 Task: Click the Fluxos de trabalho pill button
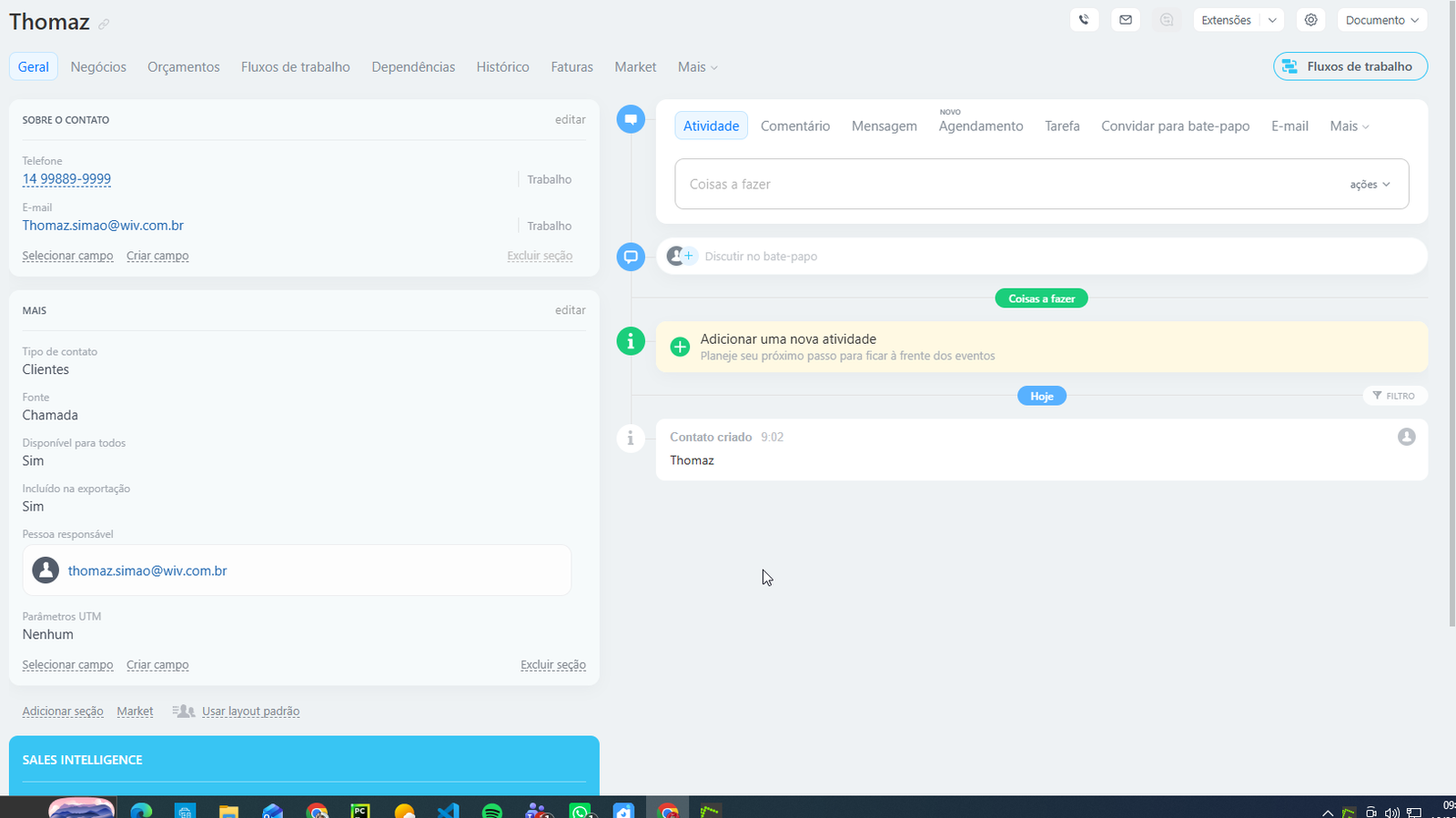click(x=1350, y=66)
